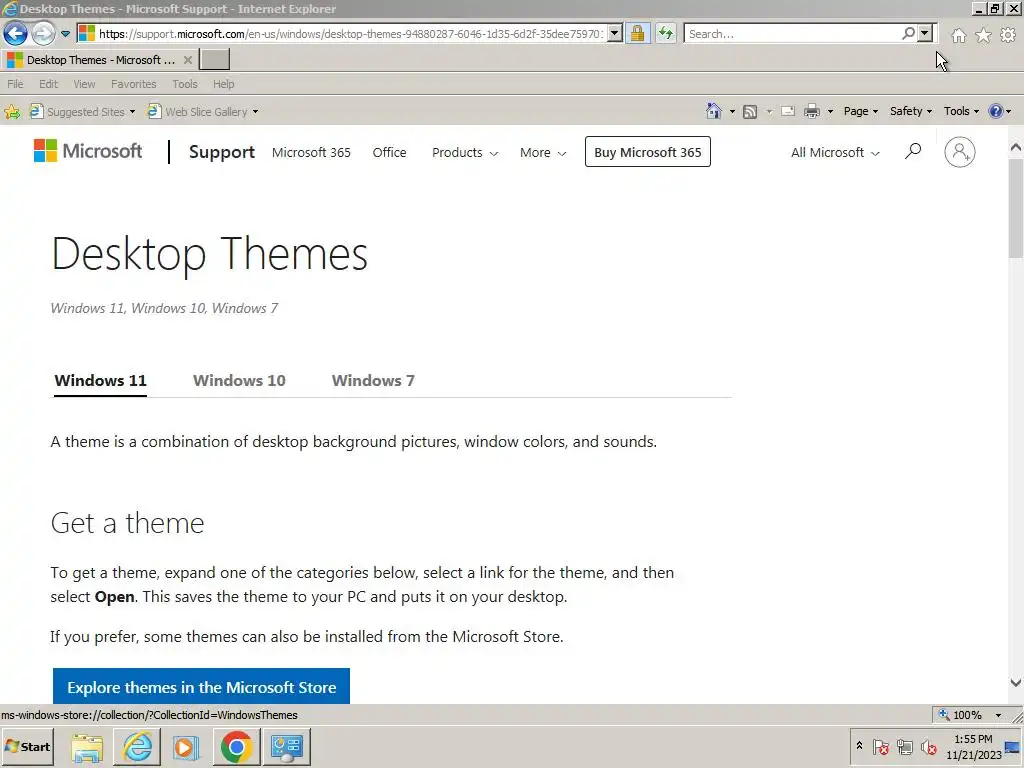This screenshot has height=768, width=1024.
Task: Click the Add to Favorites bar star icon
Action: point(12,112)
